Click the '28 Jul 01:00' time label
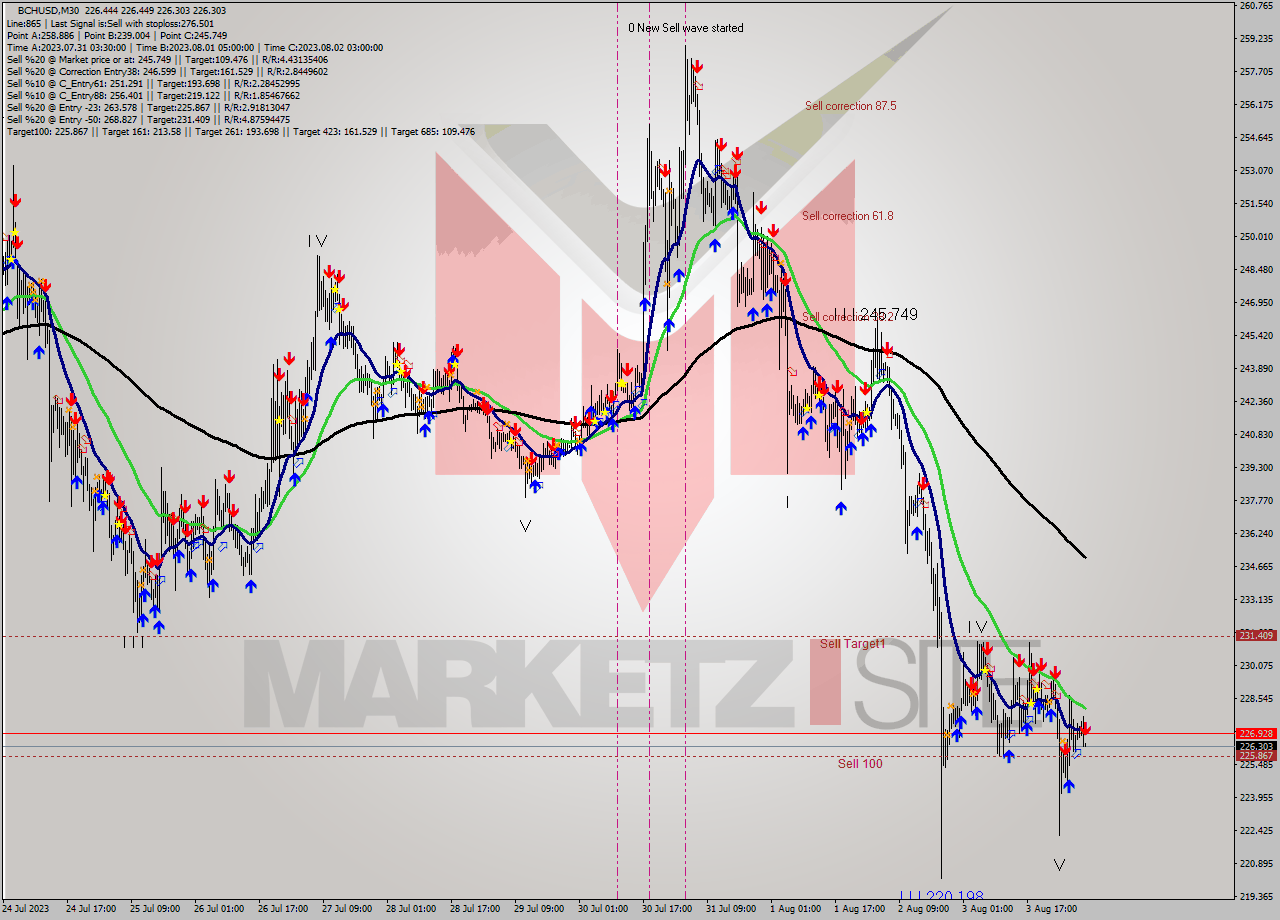The width and height of the screenshot is (1280, 920). (x=410, y=910)
